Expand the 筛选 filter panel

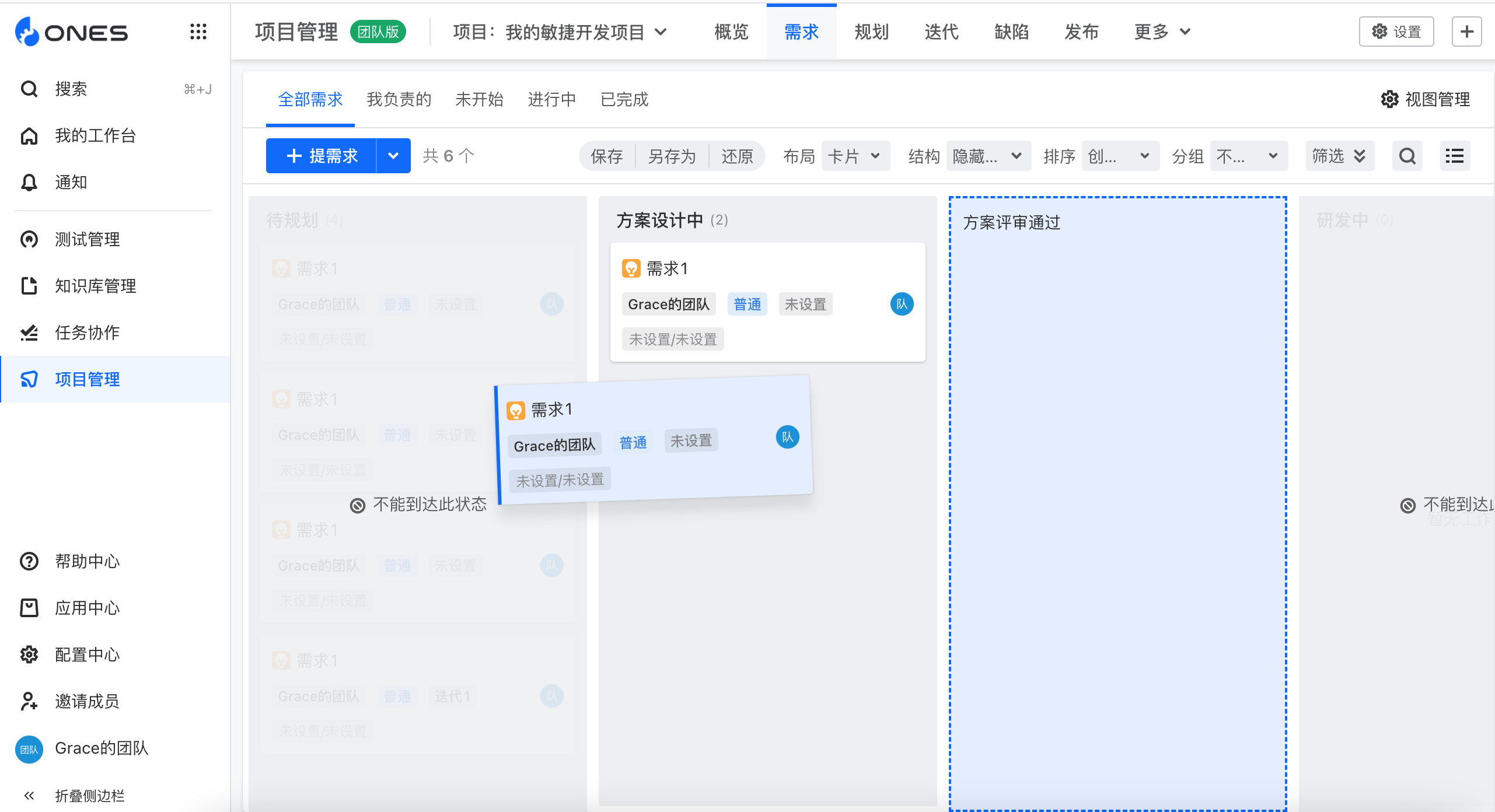coord(1339,156)
